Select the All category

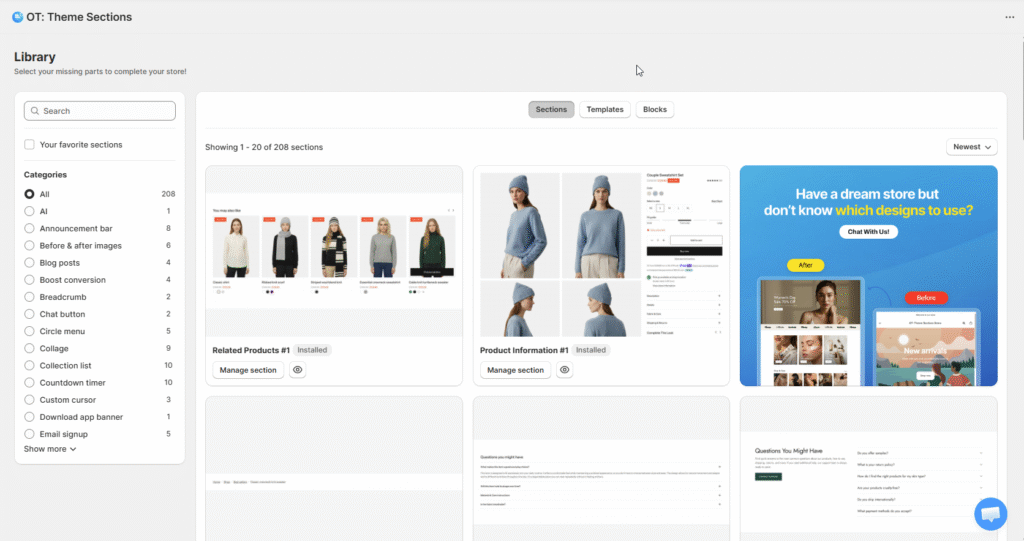[29, 194]
